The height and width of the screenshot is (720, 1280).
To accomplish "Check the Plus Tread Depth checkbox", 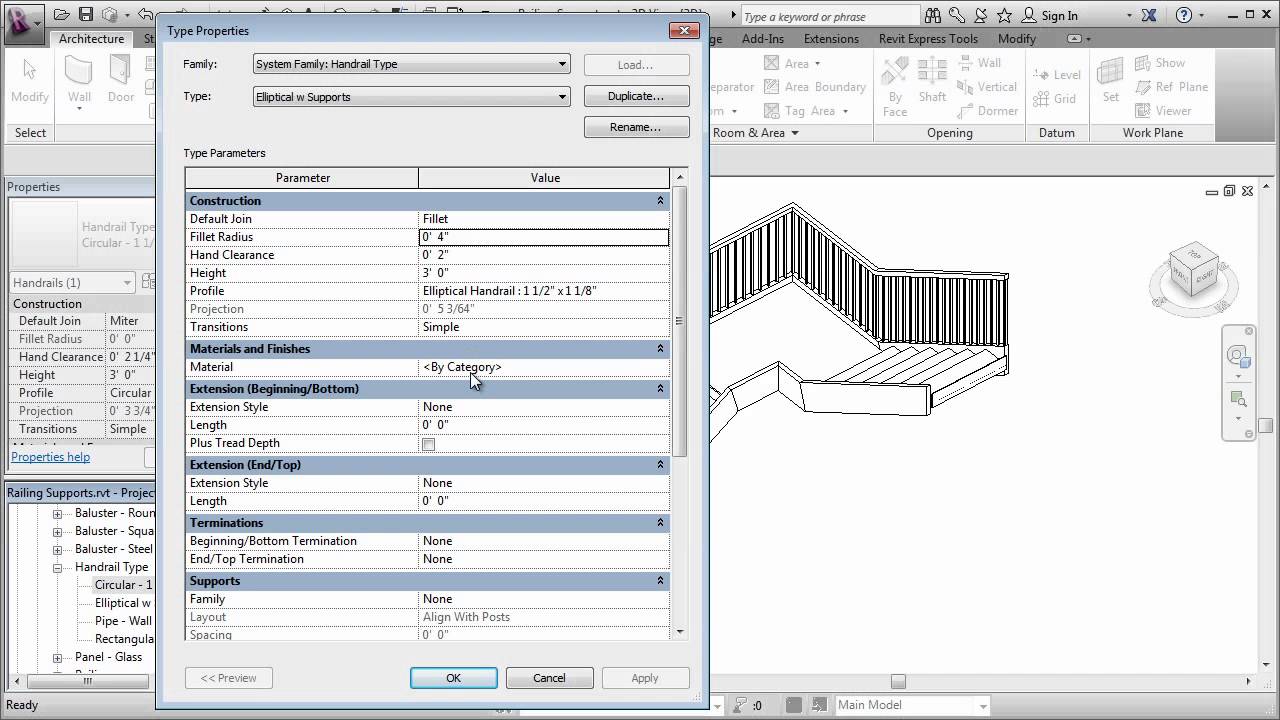I will [x=428, y=443].
